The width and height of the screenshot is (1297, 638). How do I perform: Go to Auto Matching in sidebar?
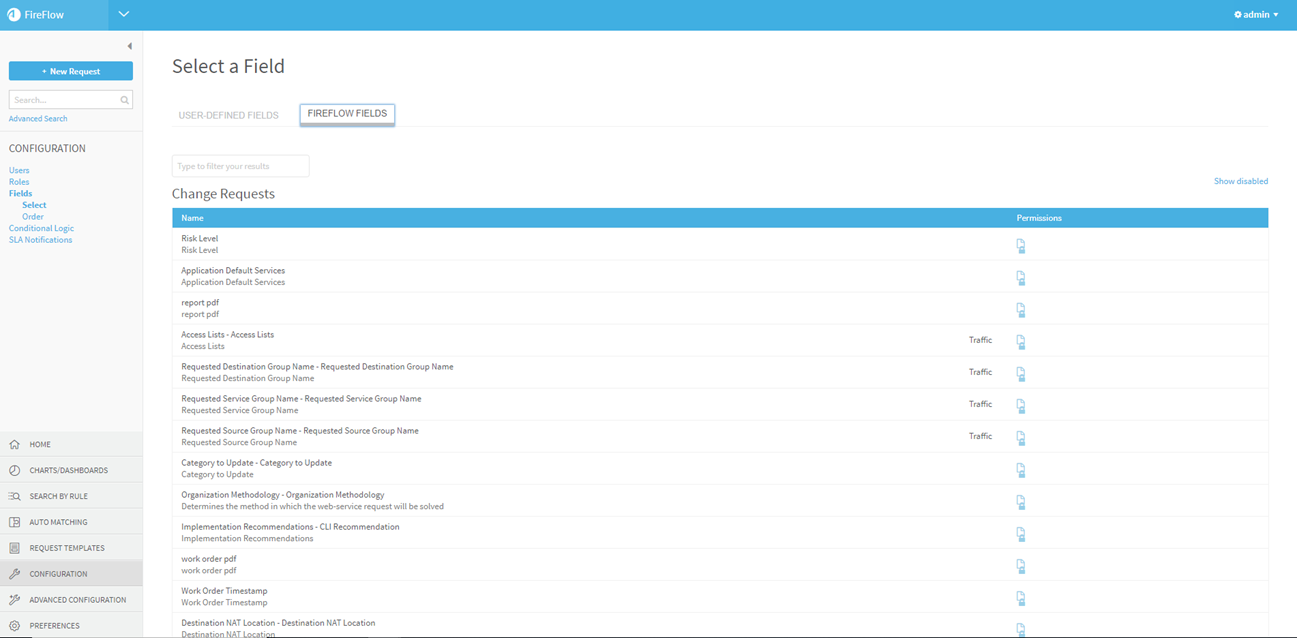point(58,522)
